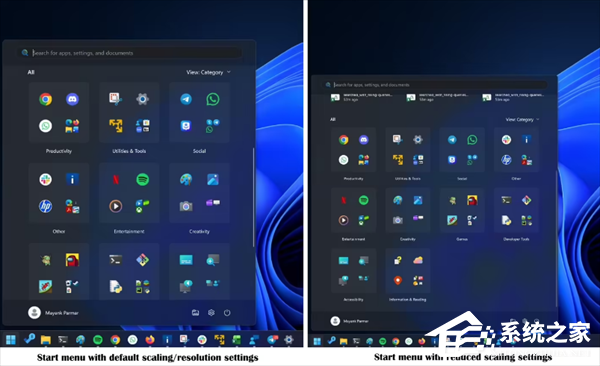
Task: Open Discord in right menu's Productivity folder
Action: click(364, 140)
